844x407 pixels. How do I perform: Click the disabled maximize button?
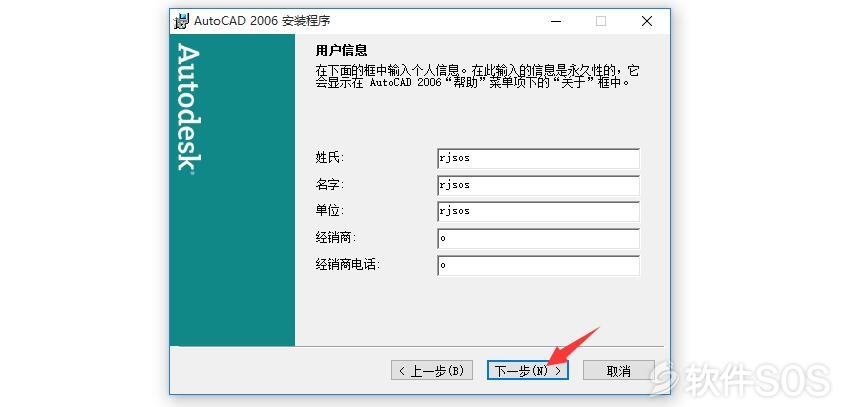click(x=601, y=21)
